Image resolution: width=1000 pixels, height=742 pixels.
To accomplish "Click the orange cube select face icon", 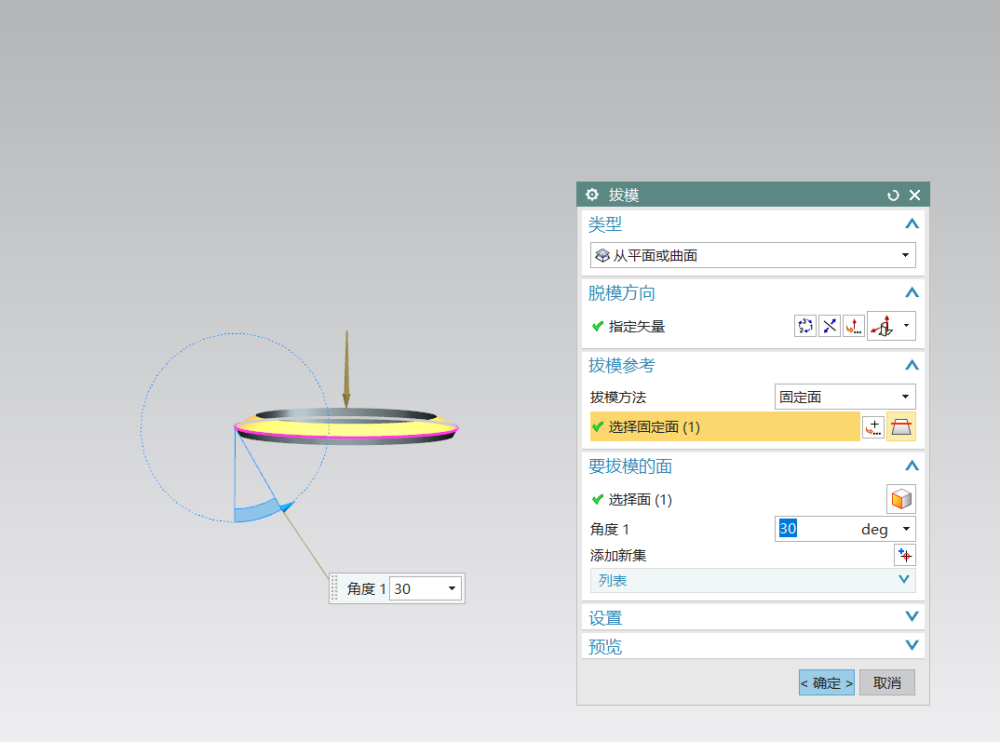I will click(901, 499).
